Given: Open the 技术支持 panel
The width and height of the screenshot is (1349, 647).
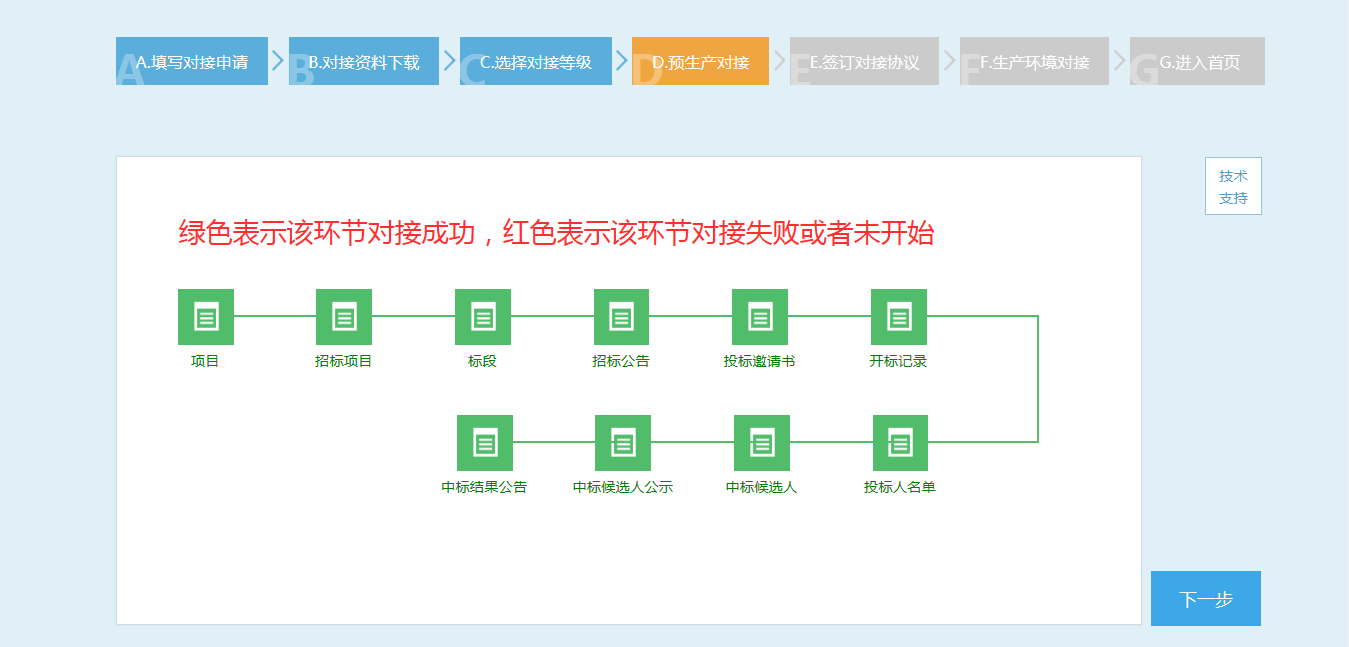Looking at the screenshot, I should coord(1233,185).
